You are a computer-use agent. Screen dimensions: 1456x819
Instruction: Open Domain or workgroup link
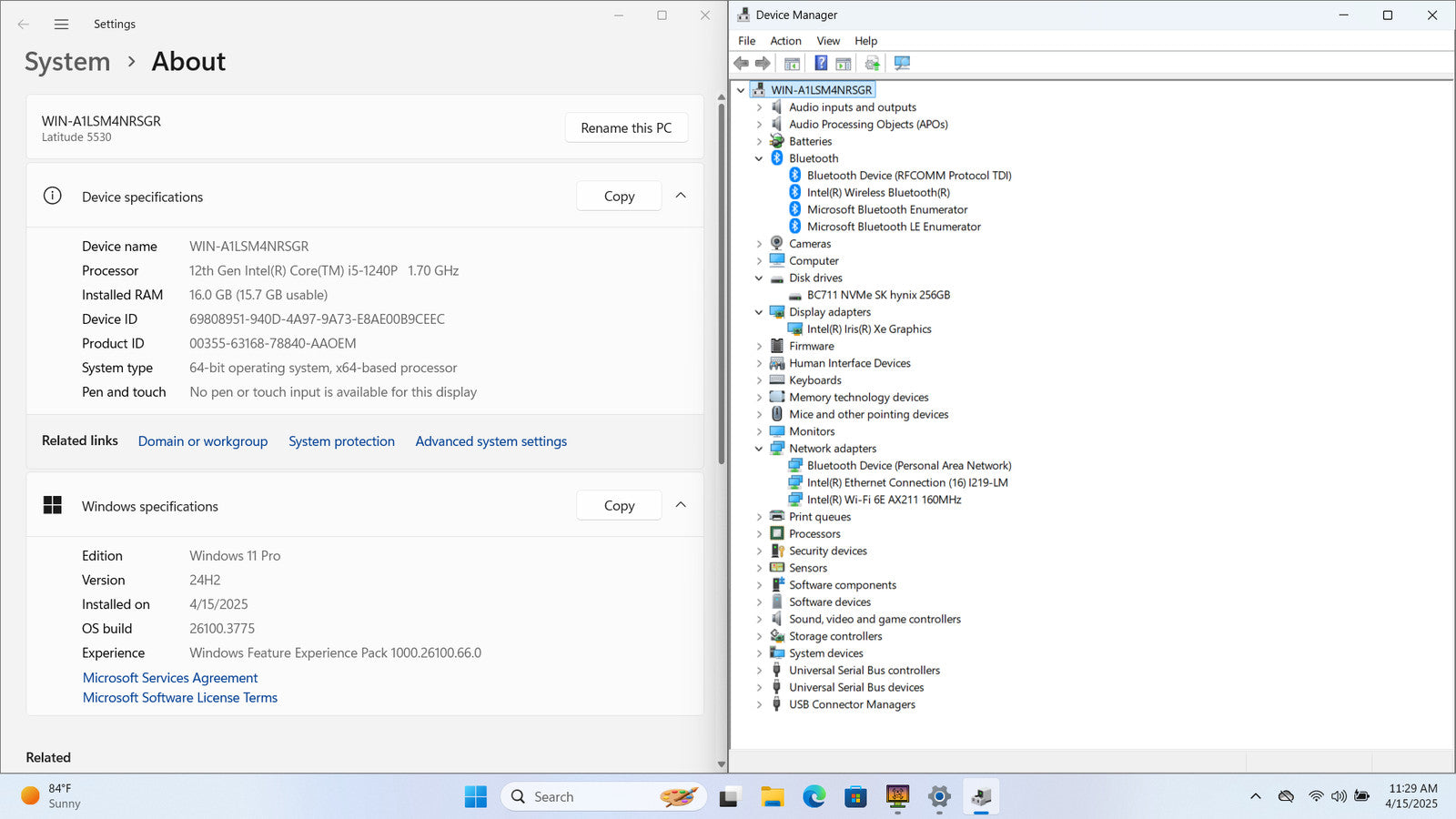(203, 441)
